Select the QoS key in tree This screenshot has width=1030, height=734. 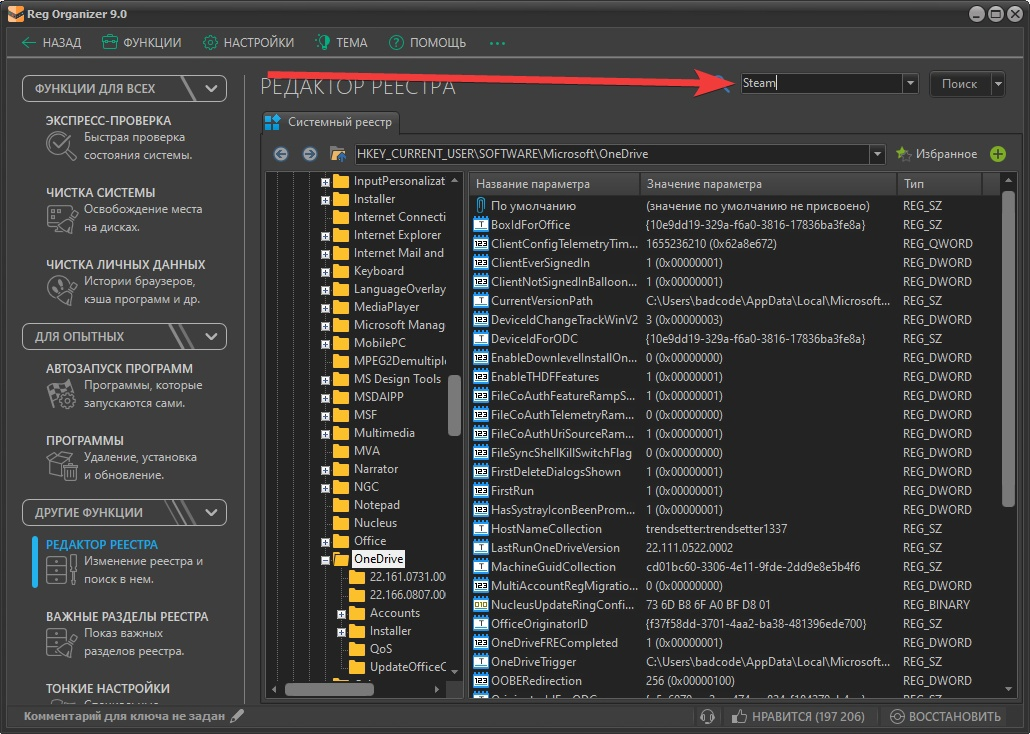(x=381, y=649)
